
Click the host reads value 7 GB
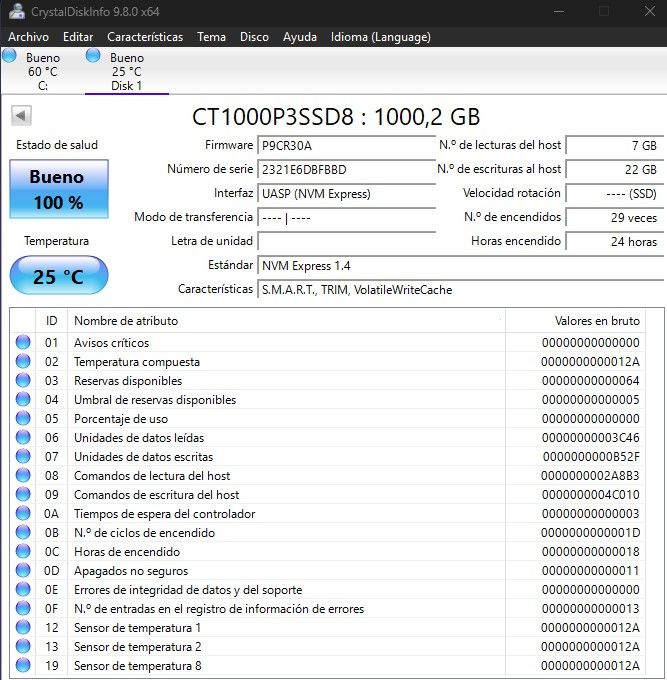pos(615,145)
